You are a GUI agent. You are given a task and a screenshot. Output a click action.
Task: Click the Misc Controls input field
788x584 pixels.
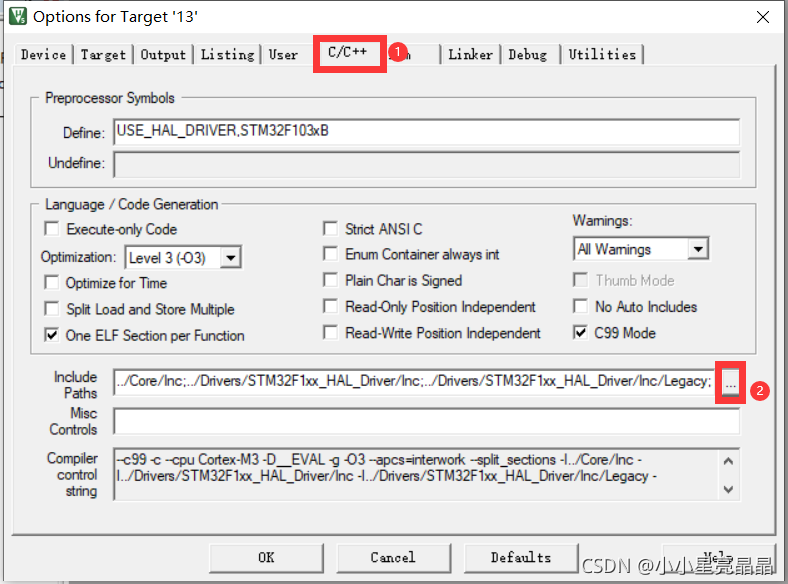click(426, 421)
